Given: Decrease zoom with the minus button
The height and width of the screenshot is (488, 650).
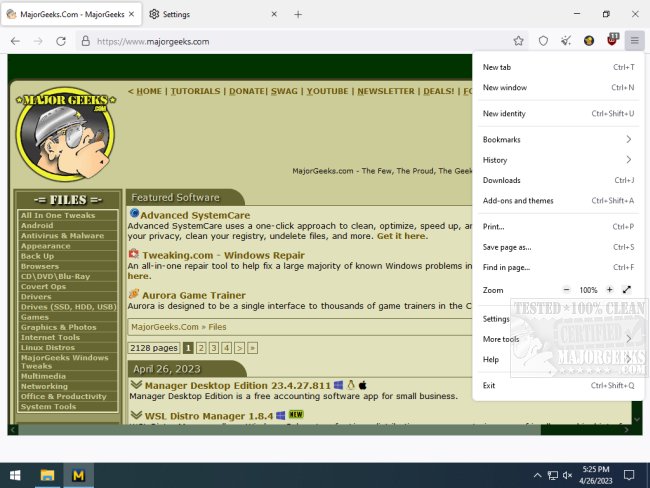Looking at the screenshot, I should click(x=568, y=289).
